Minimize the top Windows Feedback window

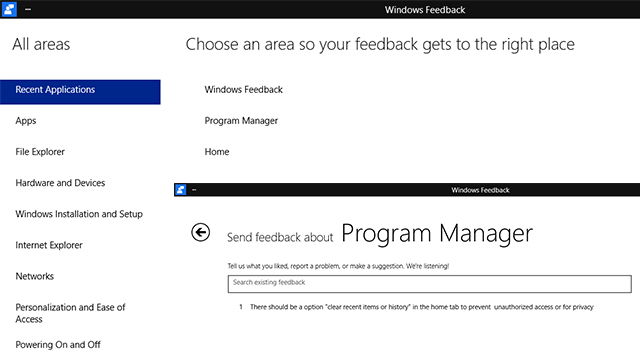[x=28, y=9]
